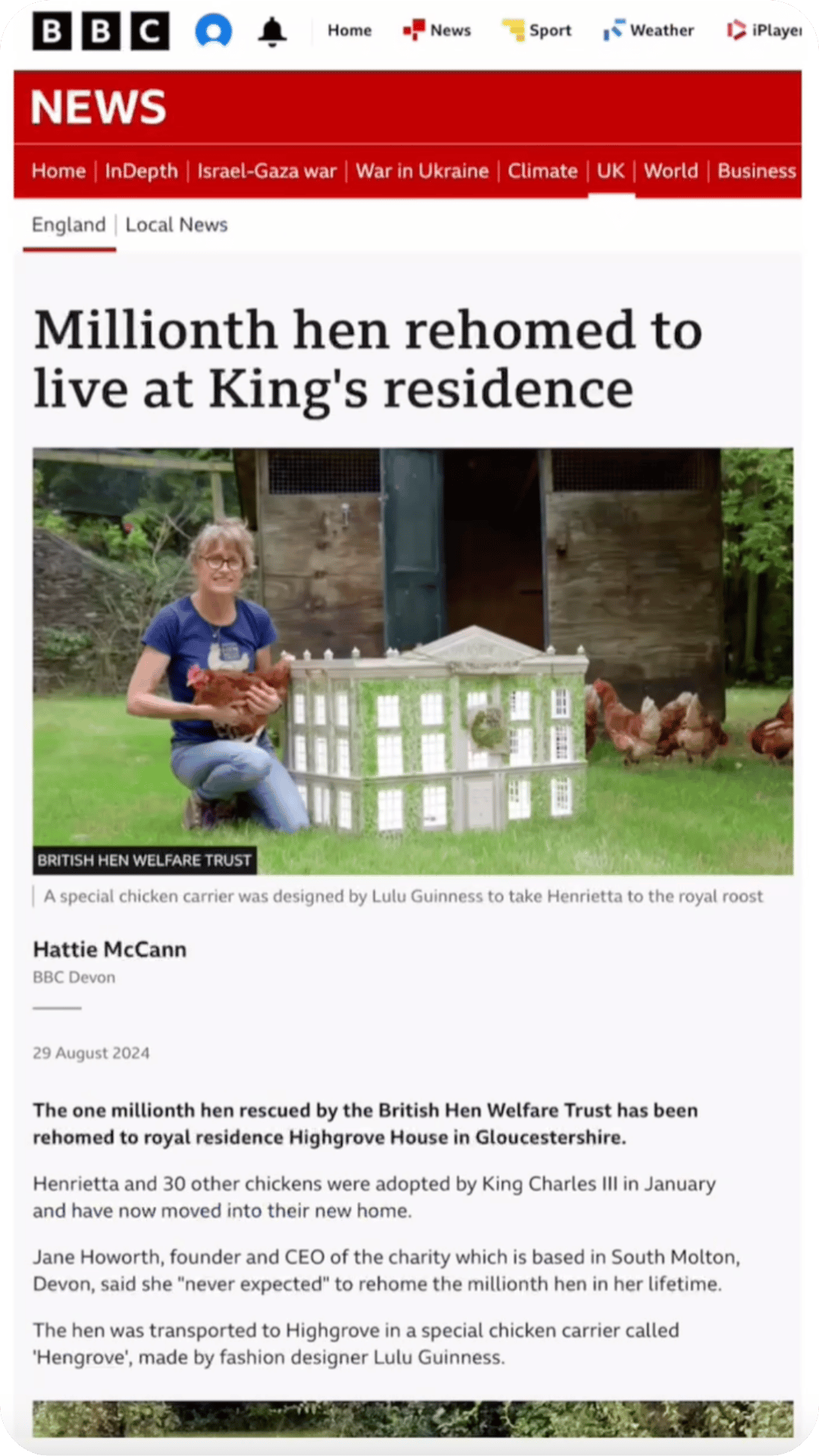Switch to England sub-tab
The width and height of the screenshot is (819, 1456).
(x=68, y=225)
